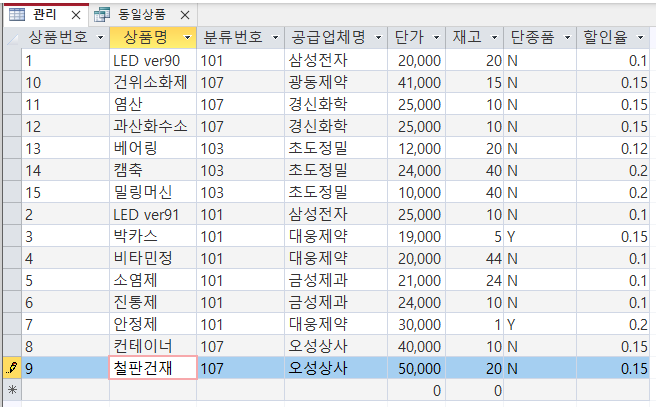
Task: Click the cell LED ver91
Action: [x=153, y=215]
